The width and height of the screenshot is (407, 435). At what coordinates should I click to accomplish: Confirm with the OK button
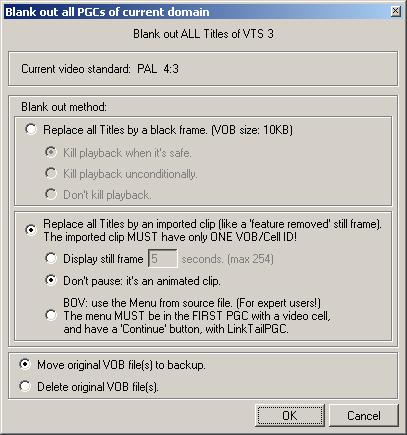(x=290, y=415)
